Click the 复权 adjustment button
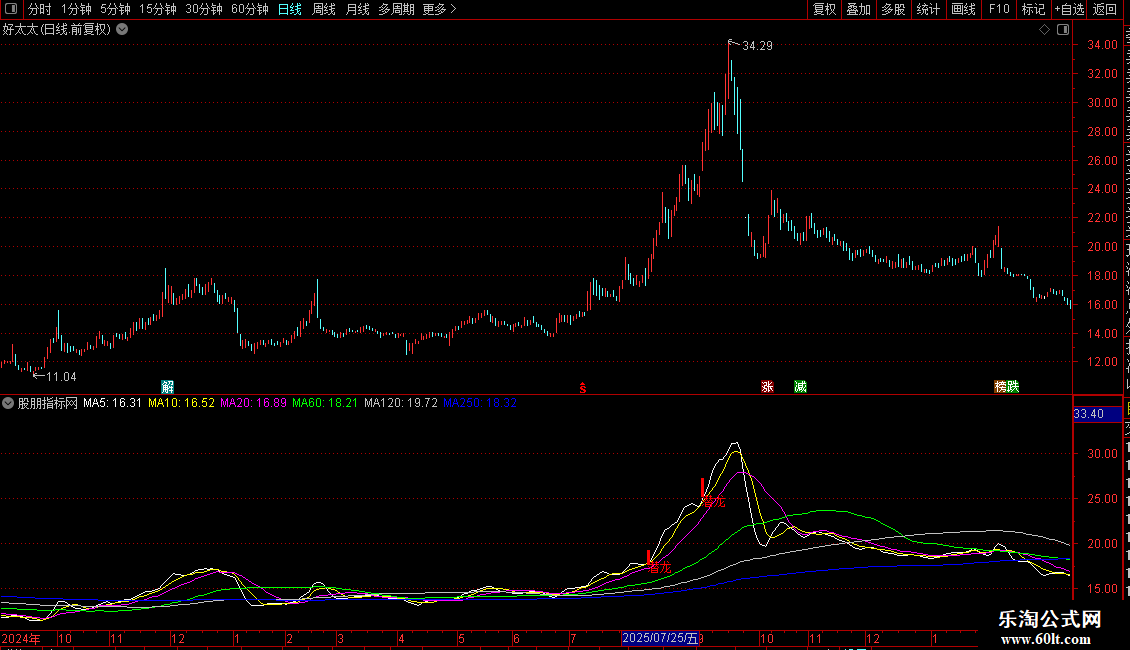1130x650 pixels. [824, 9]
